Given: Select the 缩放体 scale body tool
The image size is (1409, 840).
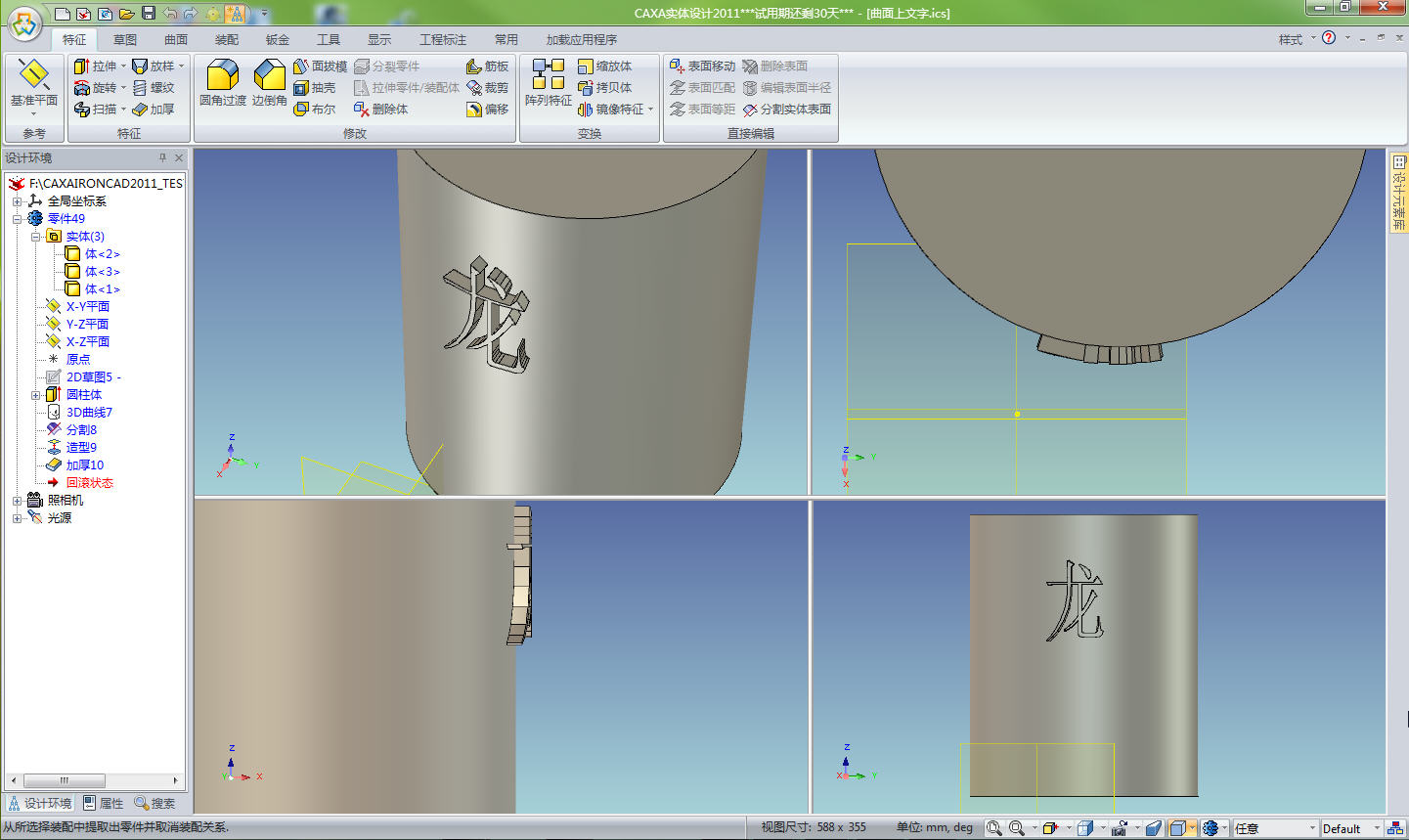Looking at the screenshot, I should [605, 66].
